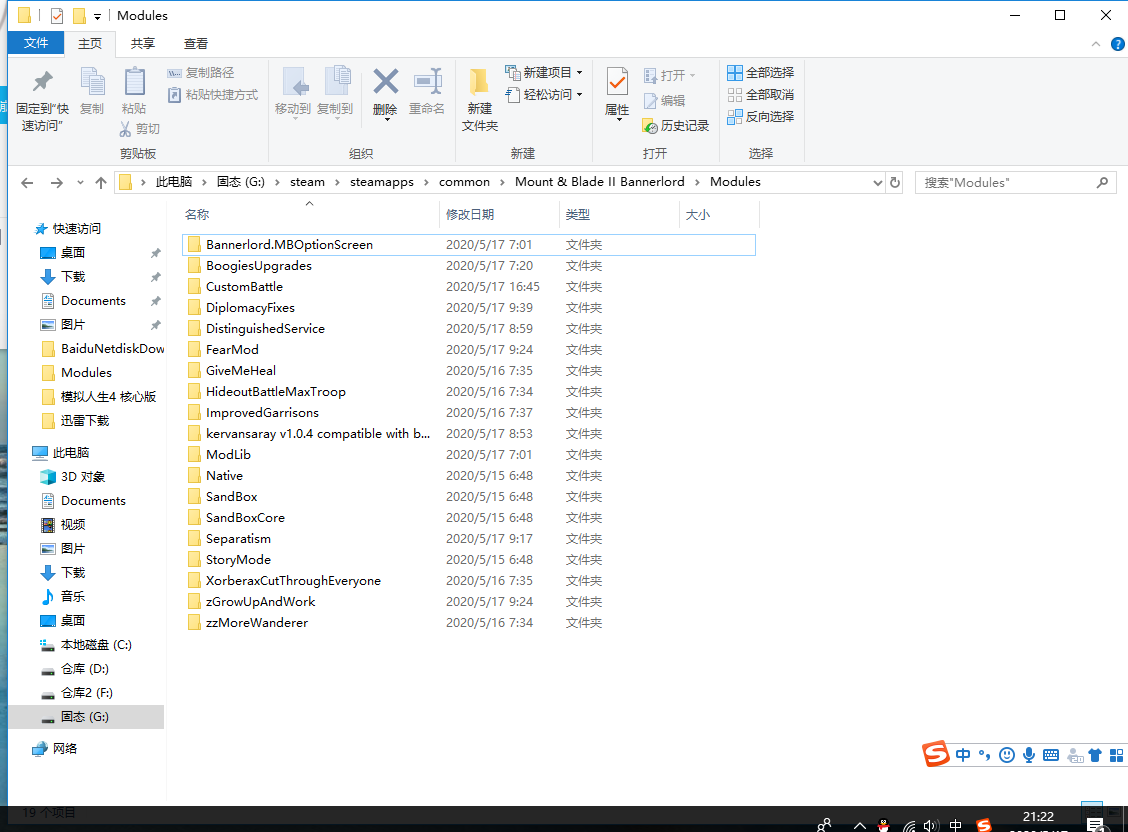This screenshot has height=832, width=1128.
Task: Open BaiduNetdiskDow folder in sidebar
Action: 112,349
